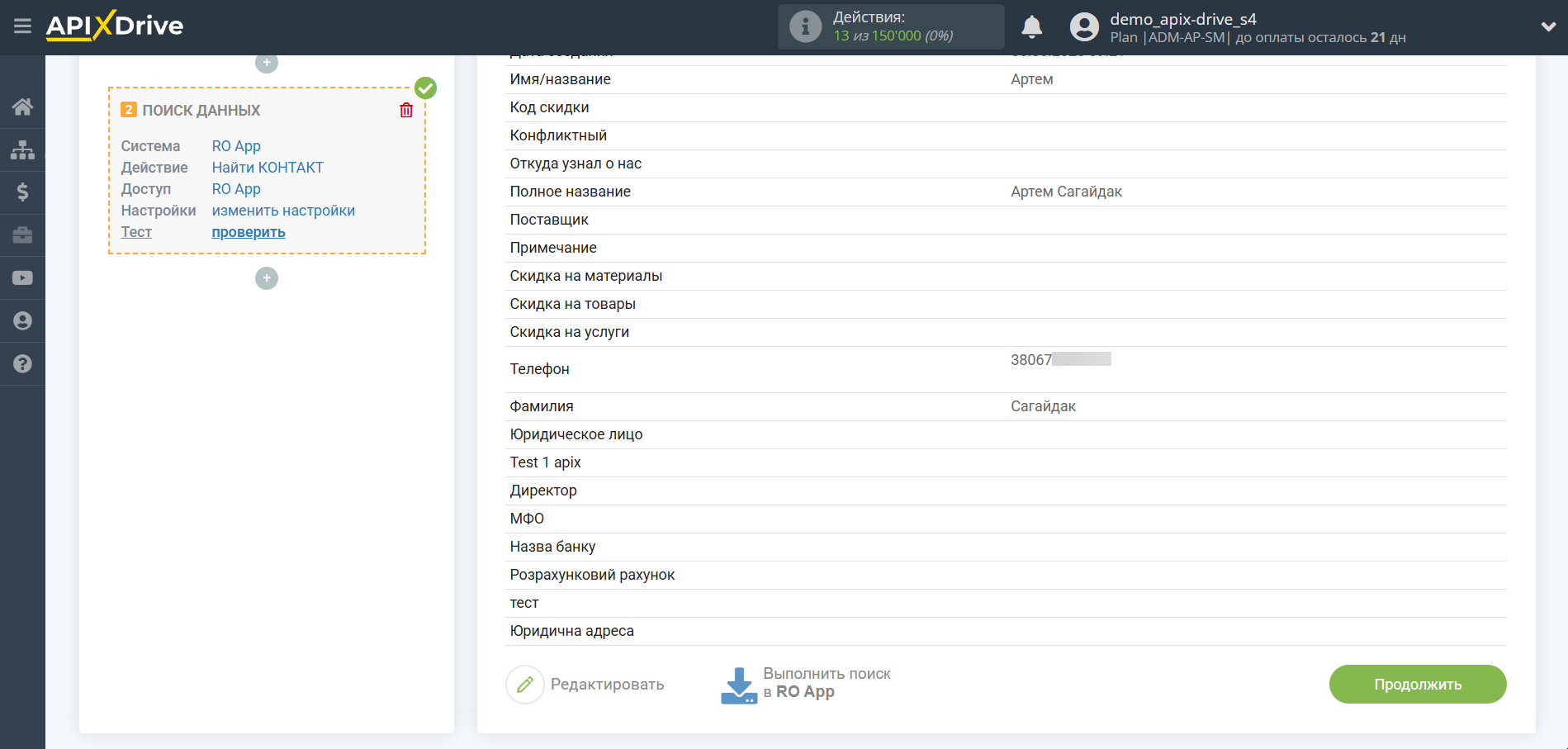1568x749 pixels.
Task: Open help via the question mark icon
Action: pos(22,363)
